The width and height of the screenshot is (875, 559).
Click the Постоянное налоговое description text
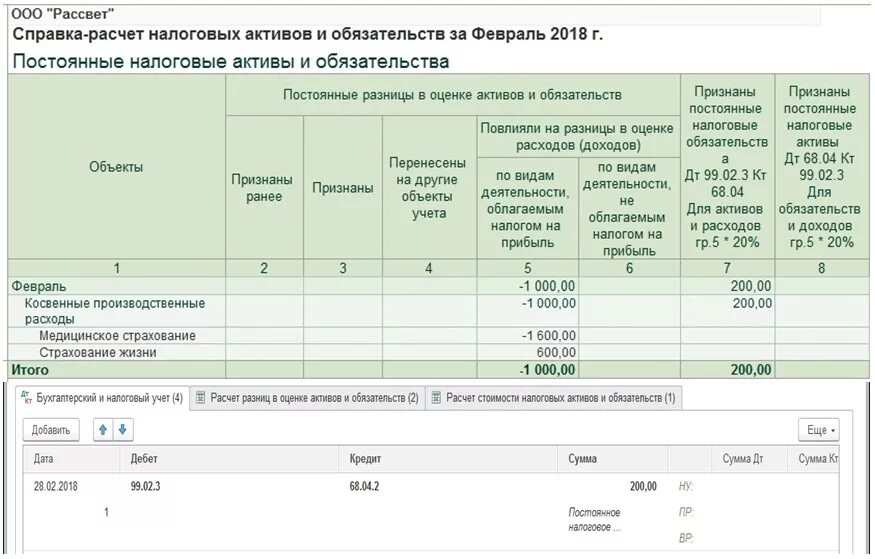click(594, 519)
